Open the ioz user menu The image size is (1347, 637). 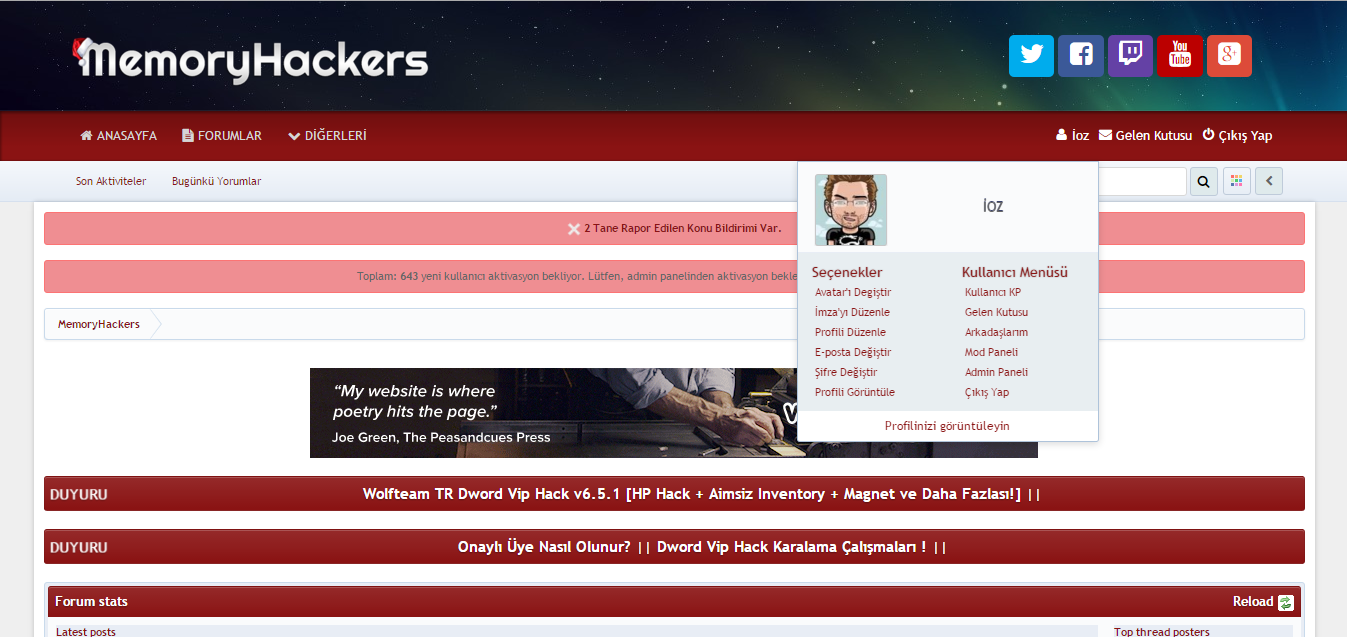(1072, 136)
